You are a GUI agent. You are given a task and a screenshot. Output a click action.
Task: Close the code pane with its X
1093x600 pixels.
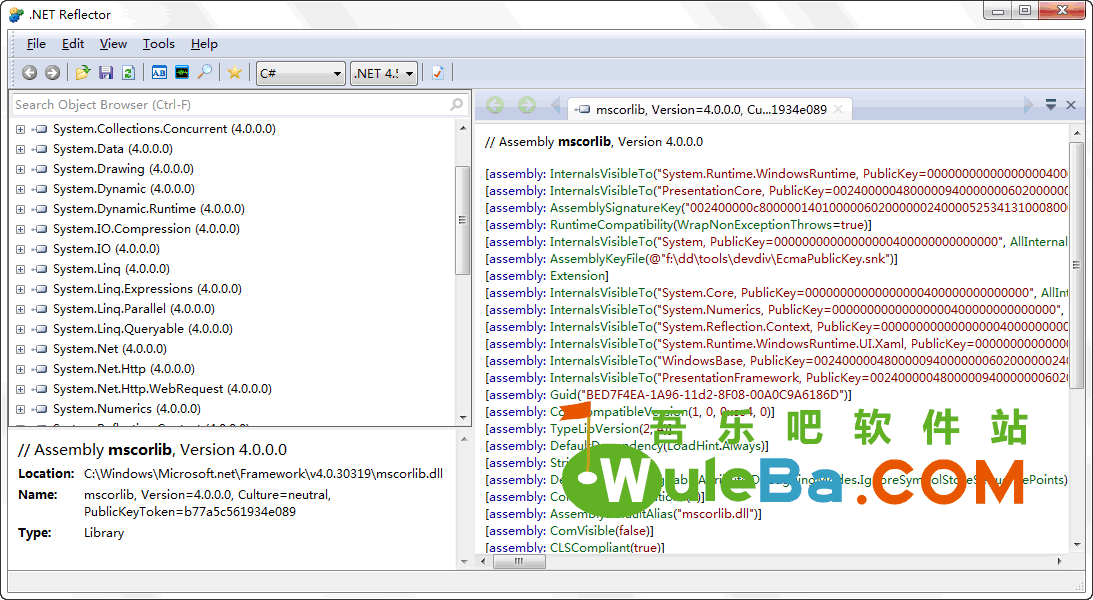1071,105
